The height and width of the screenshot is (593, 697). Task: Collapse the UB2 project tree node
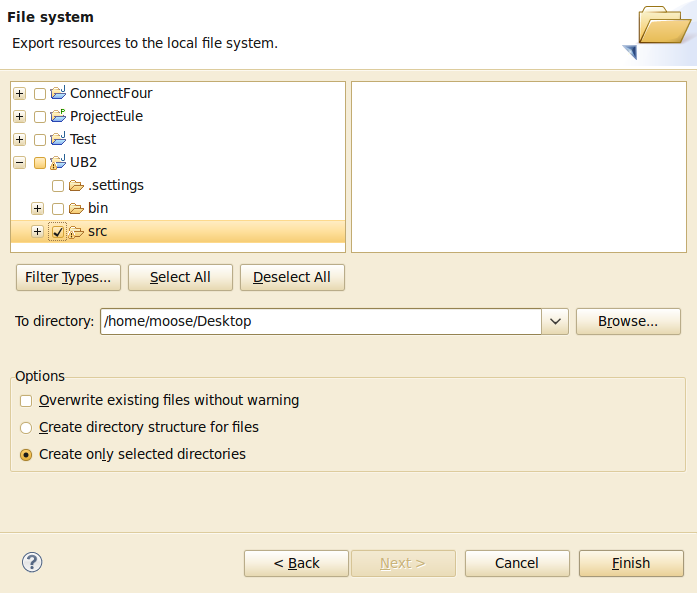click(20, 162)
